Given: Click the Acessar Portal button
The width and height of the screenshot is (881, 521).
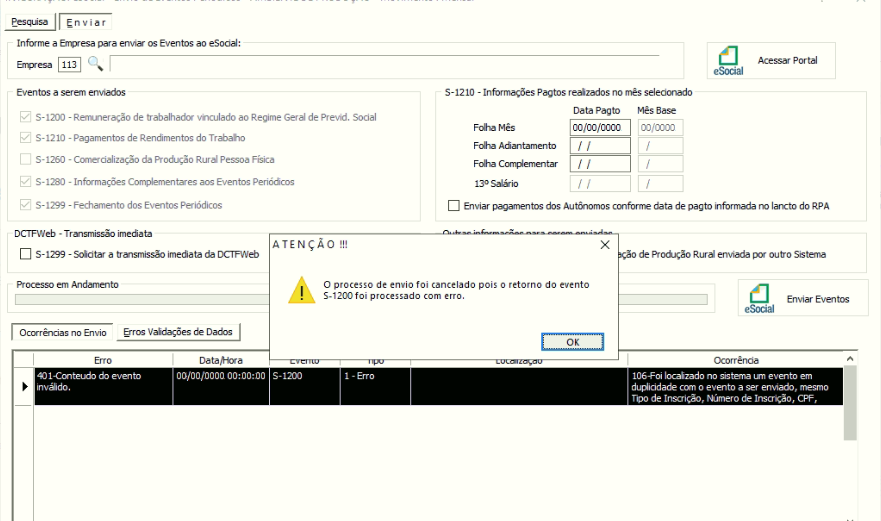Looking at the screenshot, I should coord(771,61).
